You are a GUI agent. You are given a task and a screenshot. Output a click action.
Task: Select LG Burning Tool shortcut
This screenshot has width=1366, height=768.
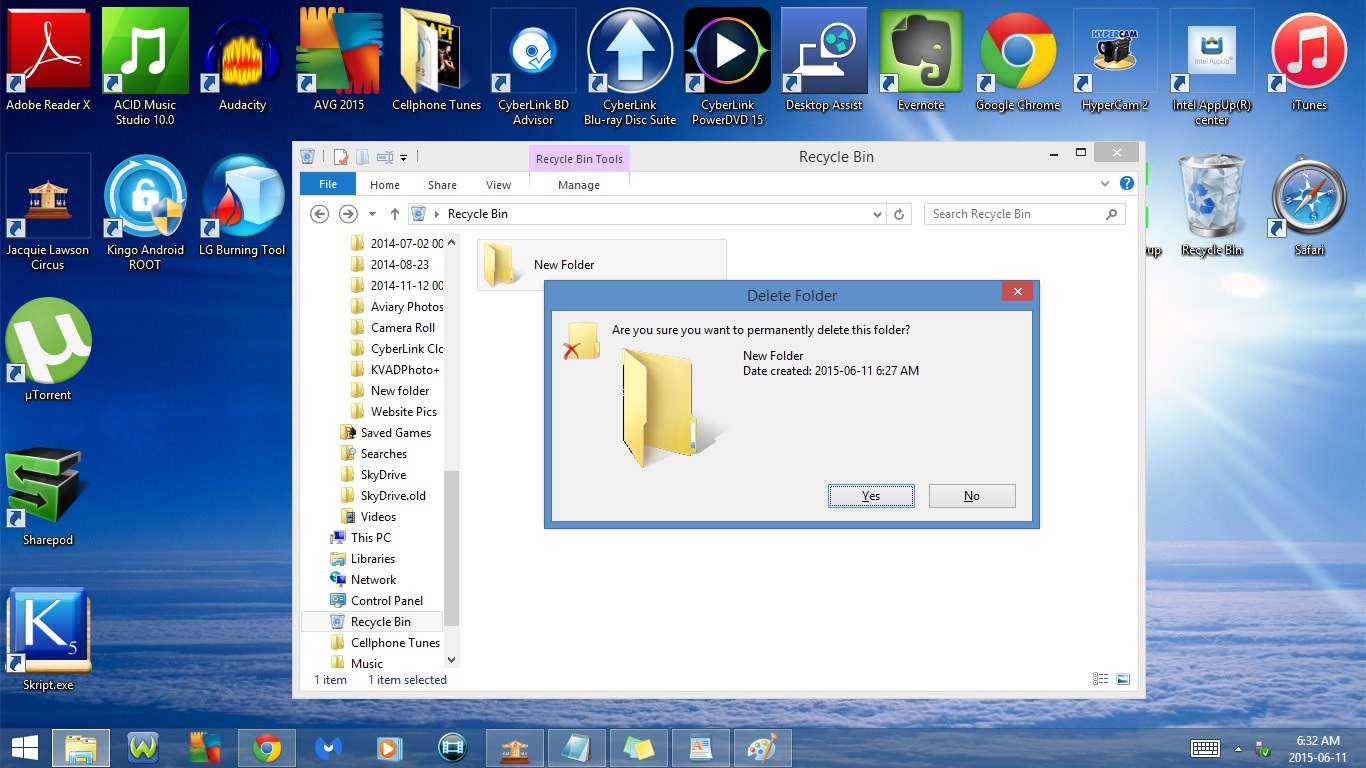pos(242,206)
